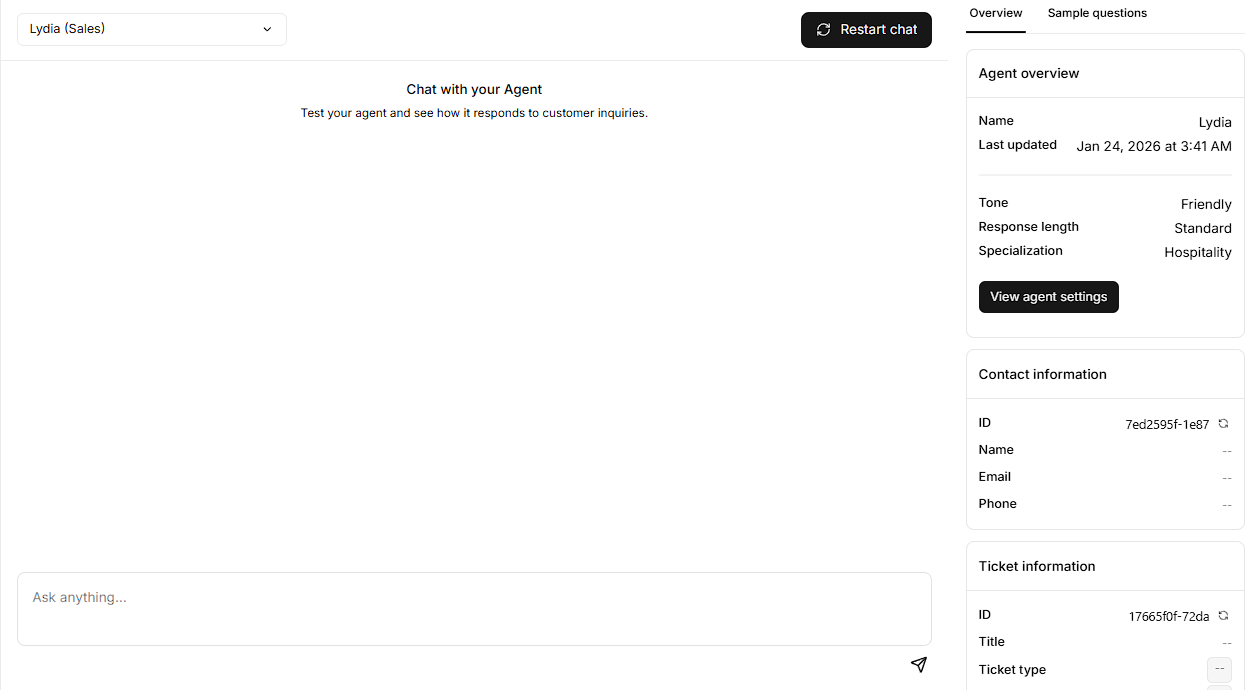
Task: Regenerate the ticket ID with the refresh icon
Action: tap(1223, 616)
